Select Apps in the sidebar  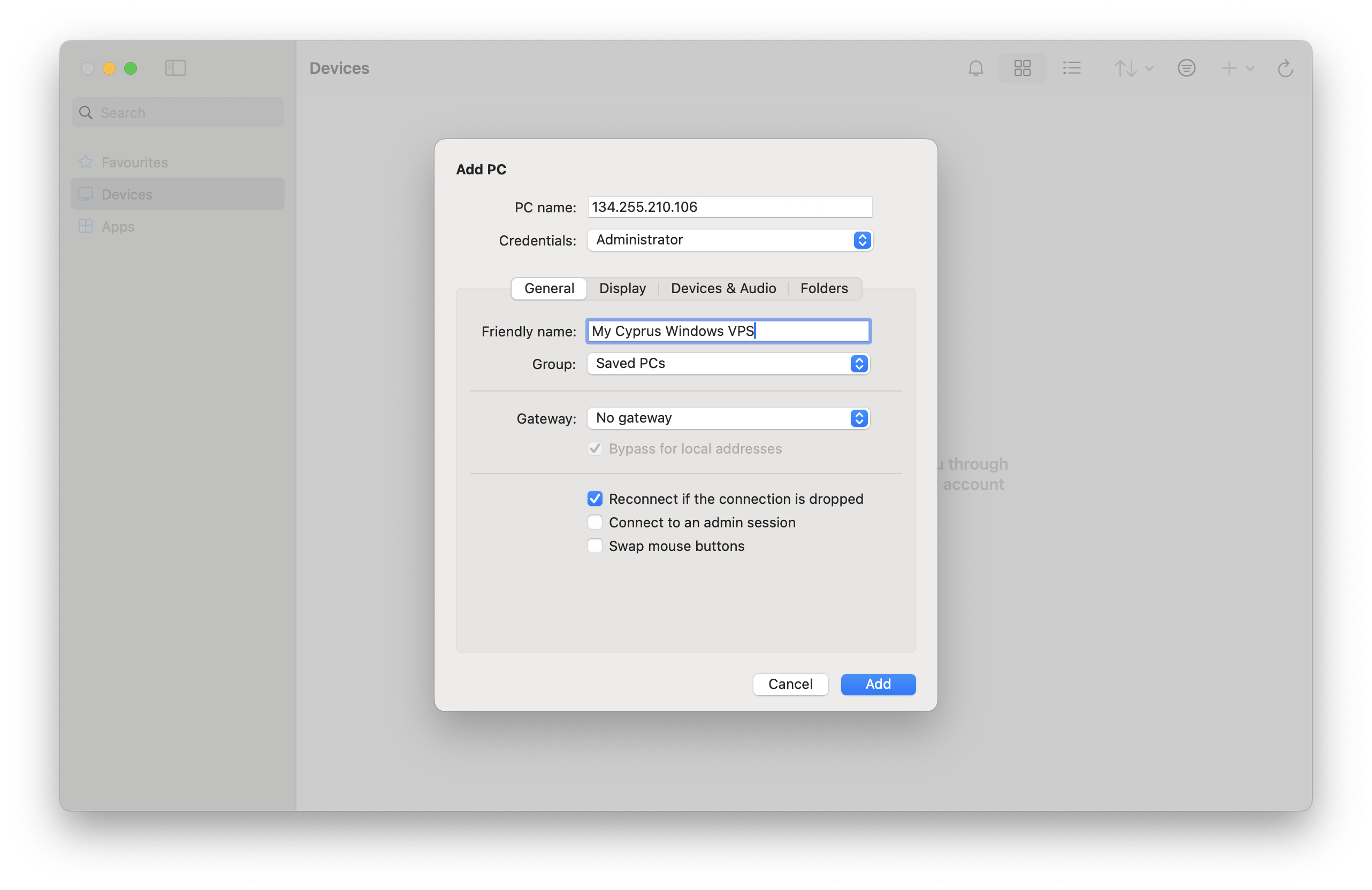(x=118, y=226)
